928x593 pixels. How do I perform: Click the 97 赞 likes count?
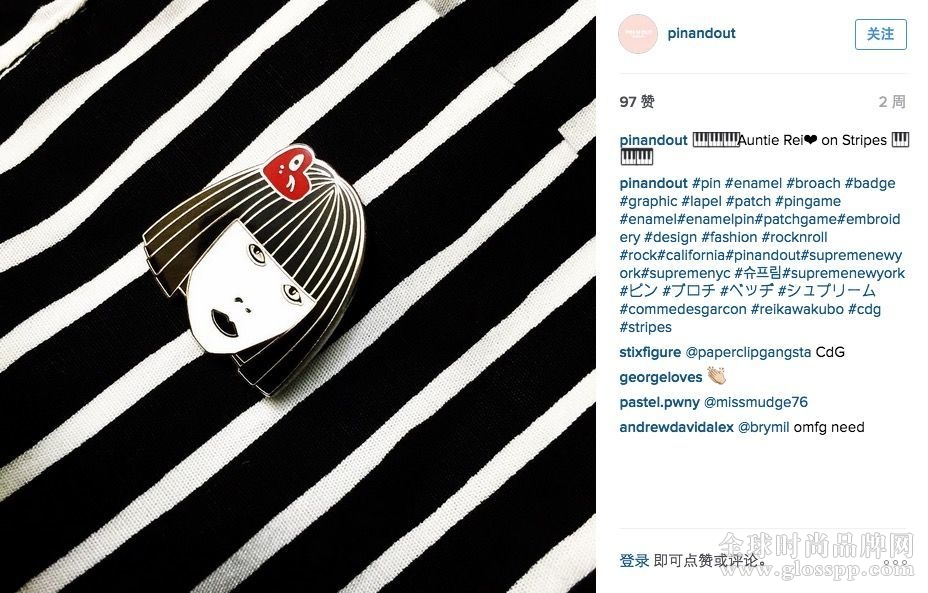pyautogui.click(x=637, y=102)
